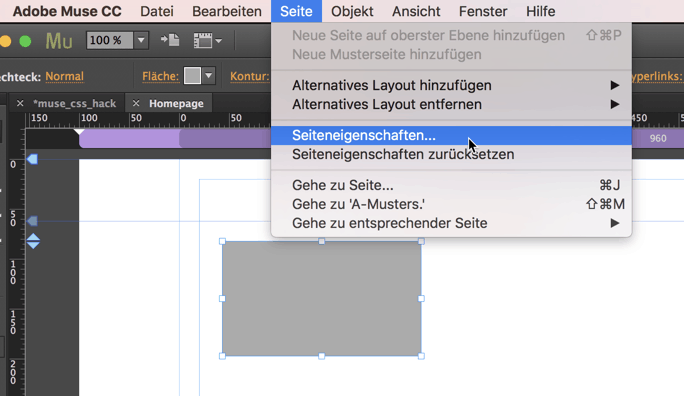Click the 960 breakpoint width label
684x396 pixels.
pos(658,138)
